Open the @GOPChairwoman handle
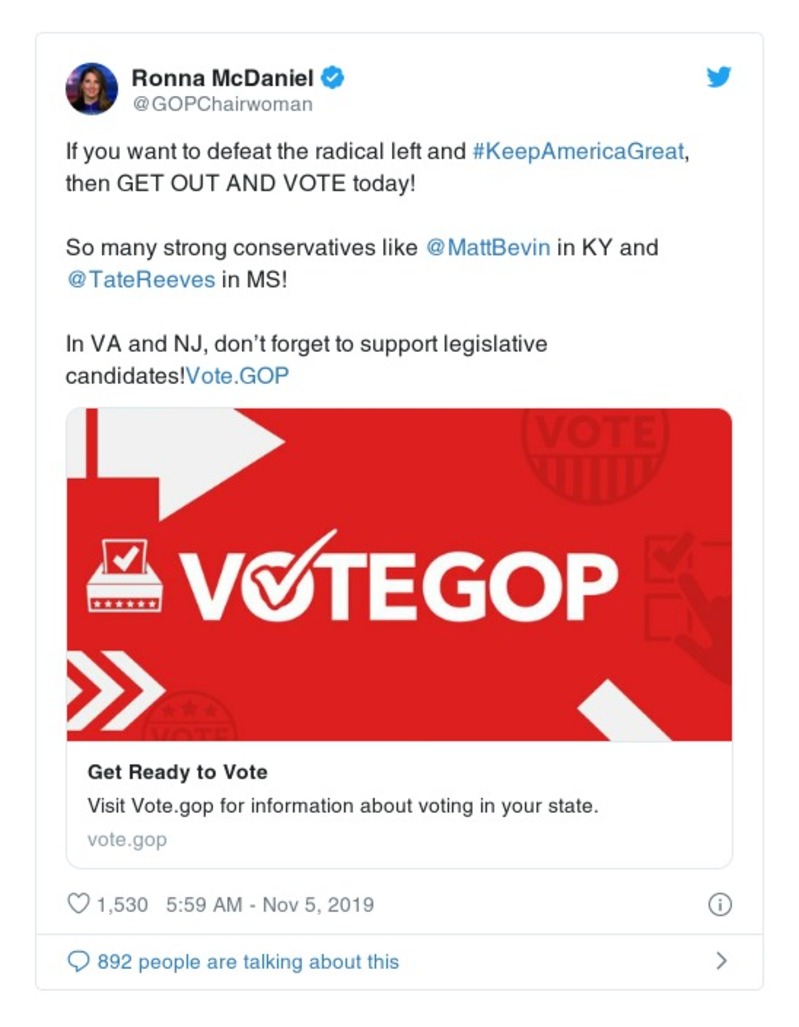The height and width of the screenshot is (1027, 799). tap(222, 103)
